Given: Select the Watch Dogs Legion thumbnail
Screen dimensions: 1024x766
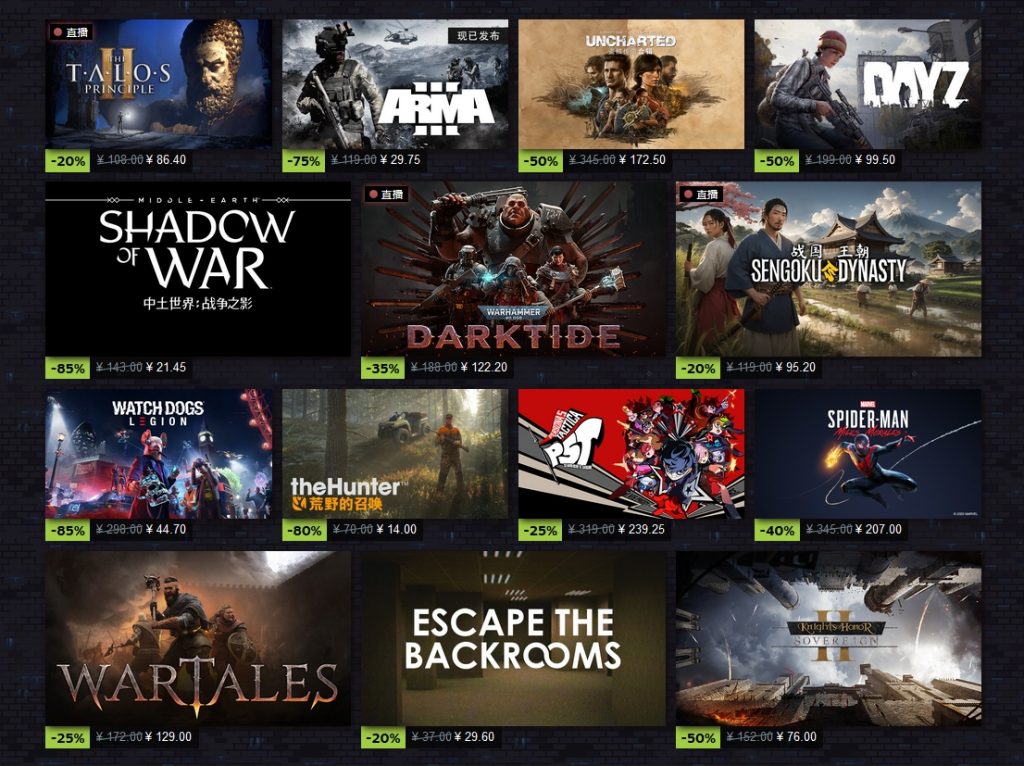Looking at the screenshot, I should point(159,454).
